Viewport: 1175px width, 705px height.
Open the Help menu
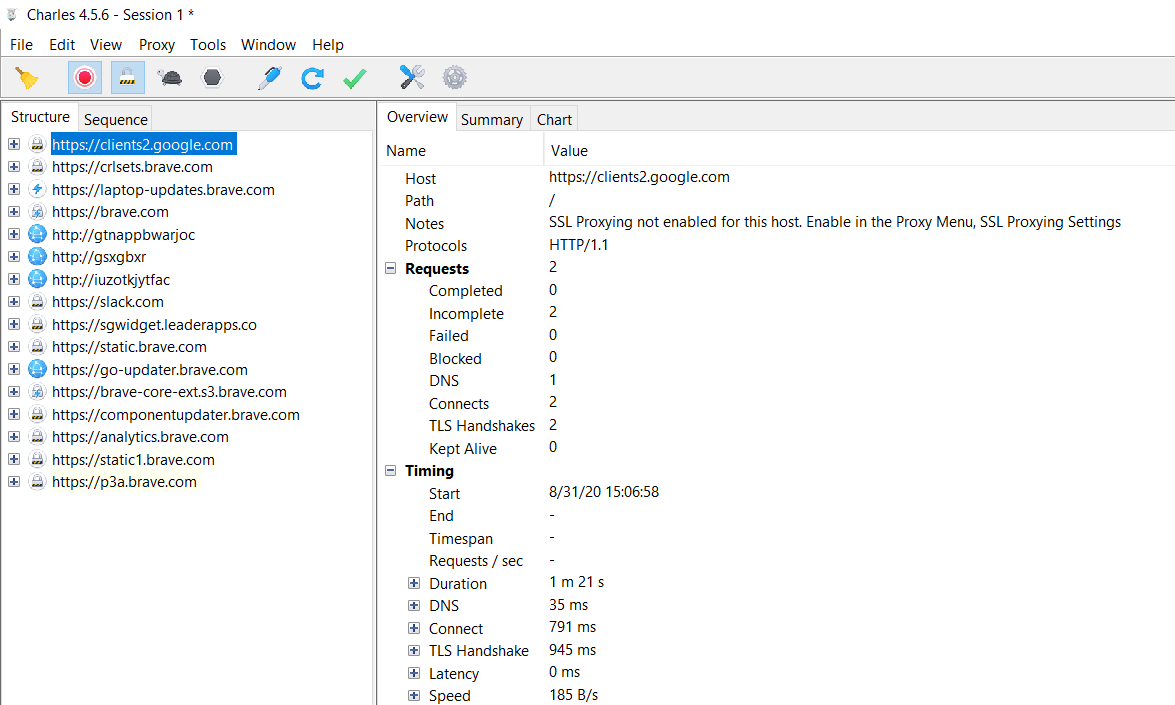[x=327, y=45]
